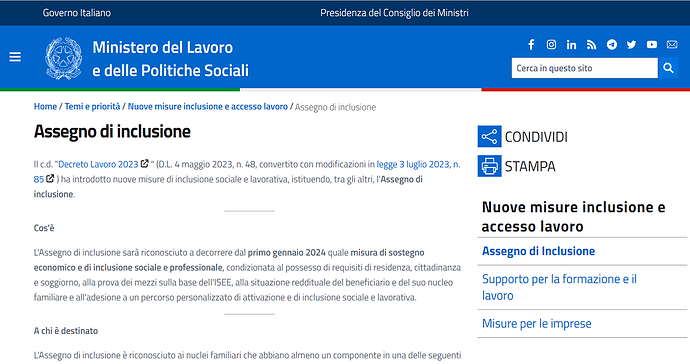
Task: Open the RSS feed icon
Action: point(591,44)
